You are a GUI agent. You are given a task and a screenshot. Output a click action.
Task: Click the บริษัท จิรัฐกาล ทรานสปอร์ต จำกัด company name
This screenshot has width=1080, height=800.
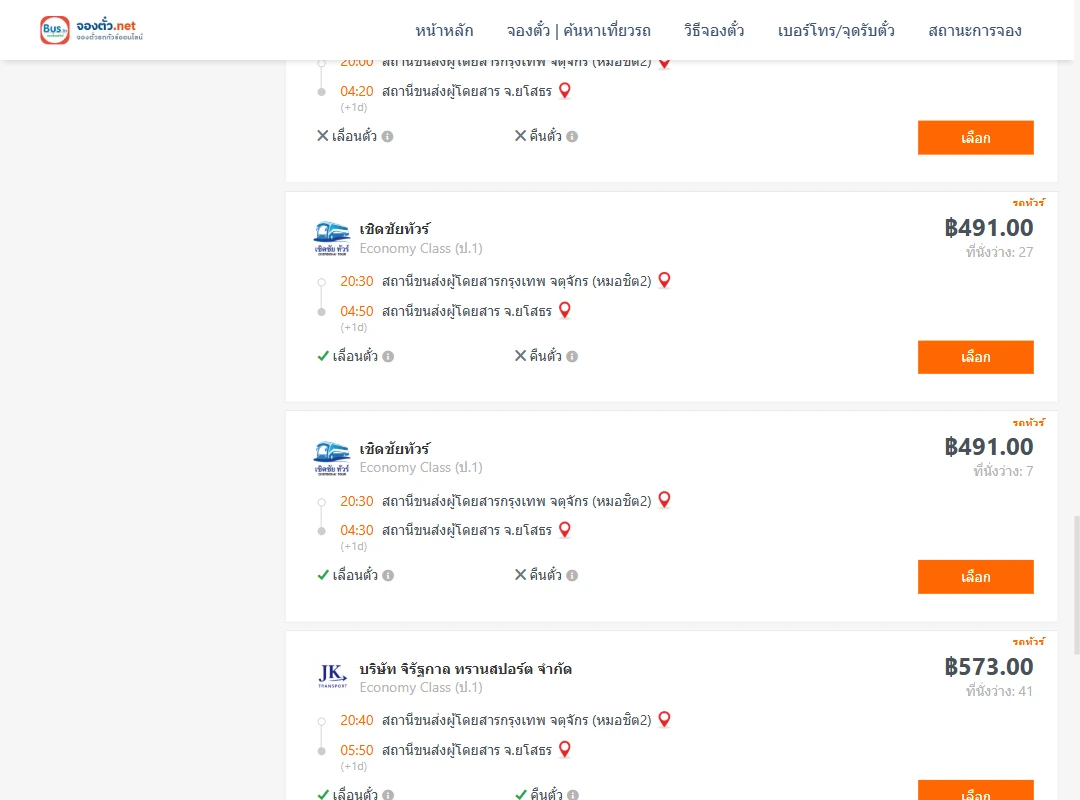(x=466, y=669)
